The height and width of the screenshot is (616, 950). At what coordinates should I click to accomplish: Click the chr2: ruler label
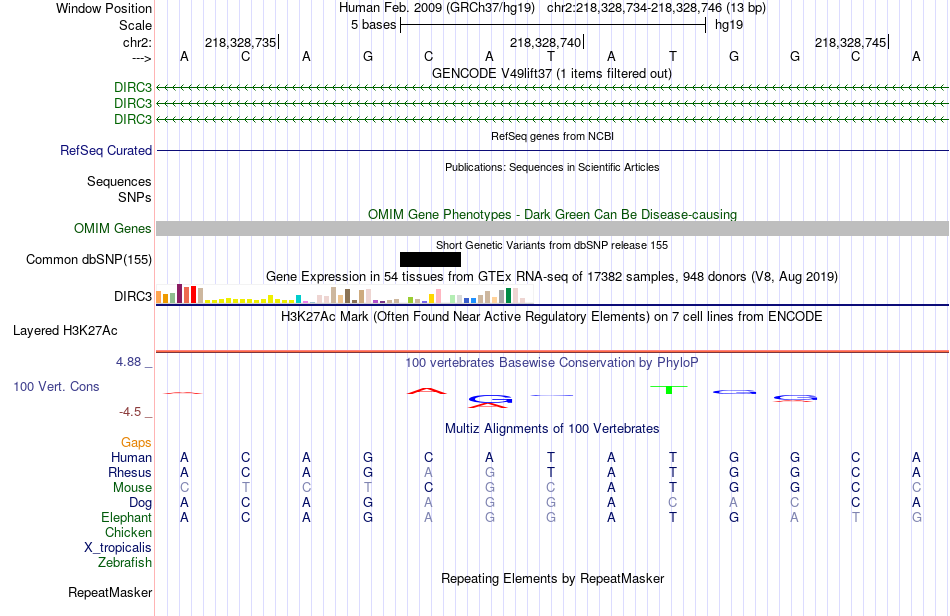[137, 42]
